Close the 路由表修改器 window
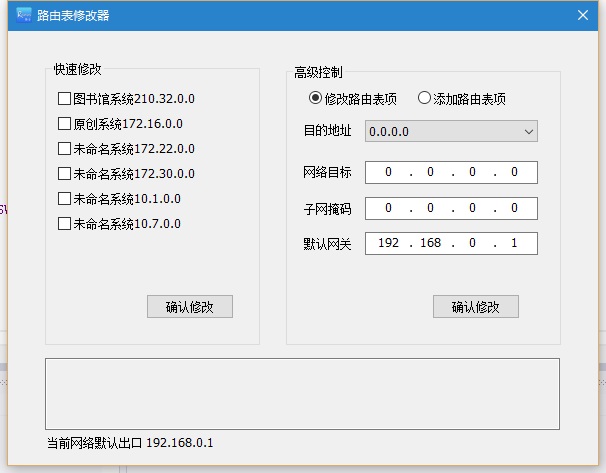The image size is (606, 473). coord(583,15)
